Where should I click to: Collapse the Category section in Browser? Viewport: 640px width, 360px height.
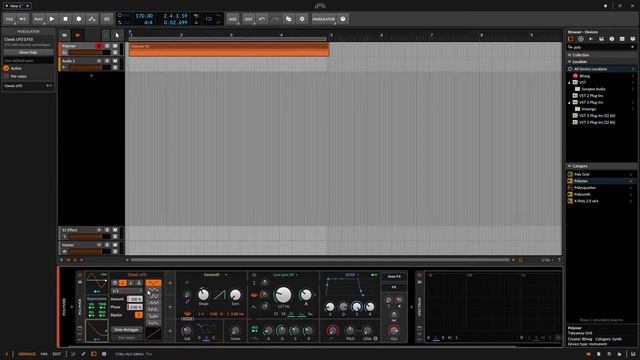click(x=570, y=166)
